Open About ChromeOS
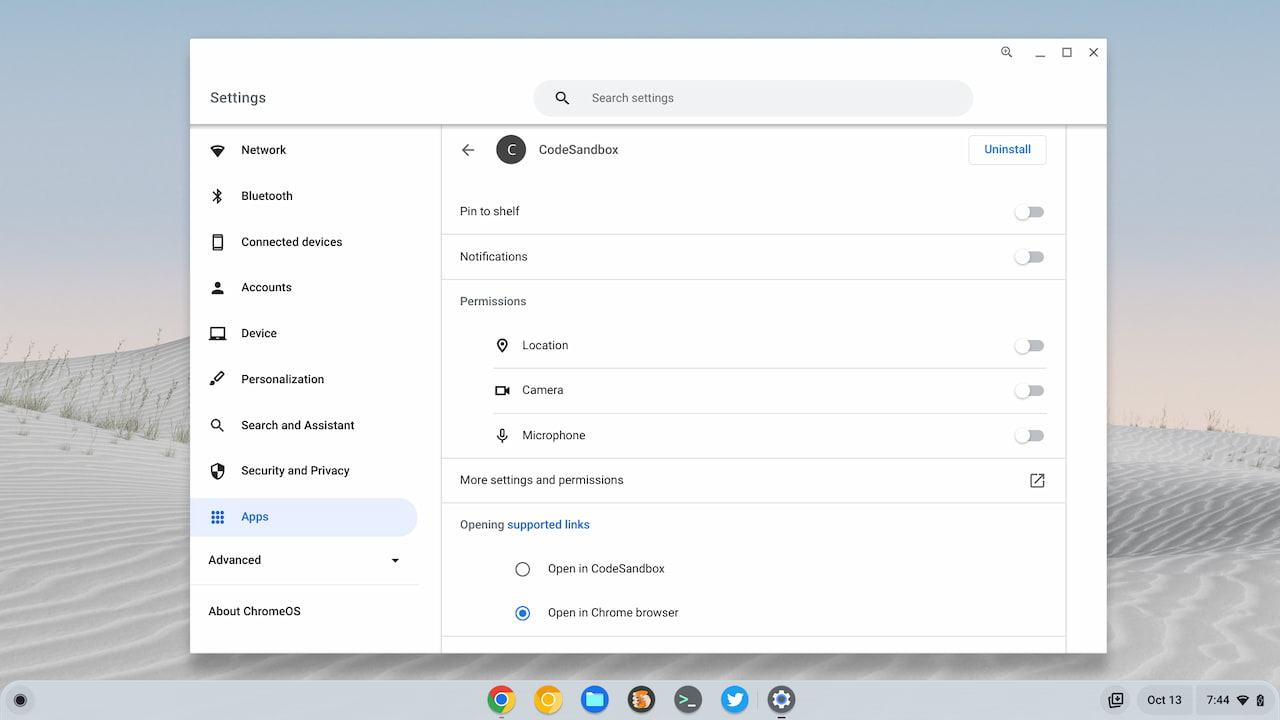The width and height of the screenshot is (1280, 720). [254, 611]
